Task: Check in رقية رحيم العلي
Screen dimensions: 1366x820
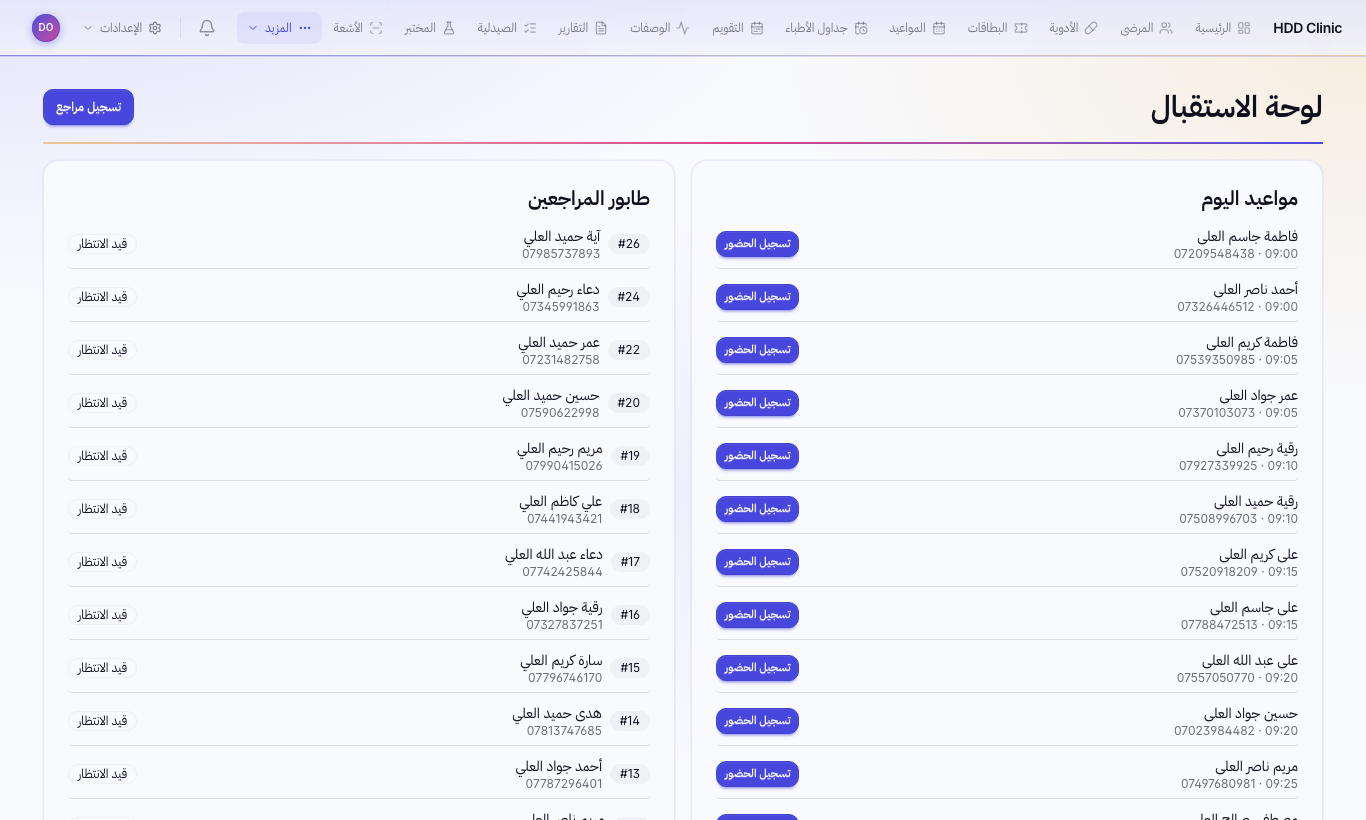Action: click(x=757, y=456)
